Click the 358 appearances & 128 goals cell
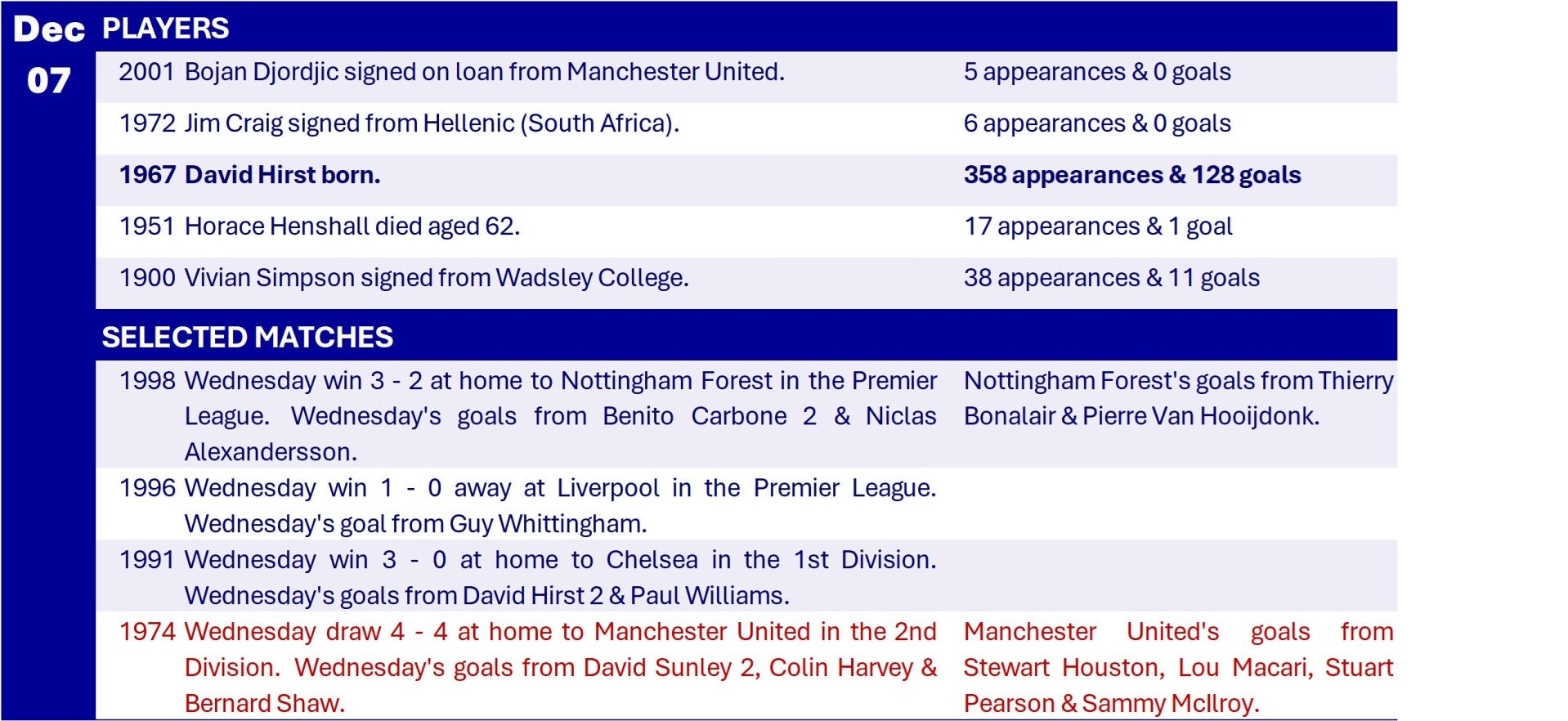Viewport: 1568px width, 721px height. 1132,175
